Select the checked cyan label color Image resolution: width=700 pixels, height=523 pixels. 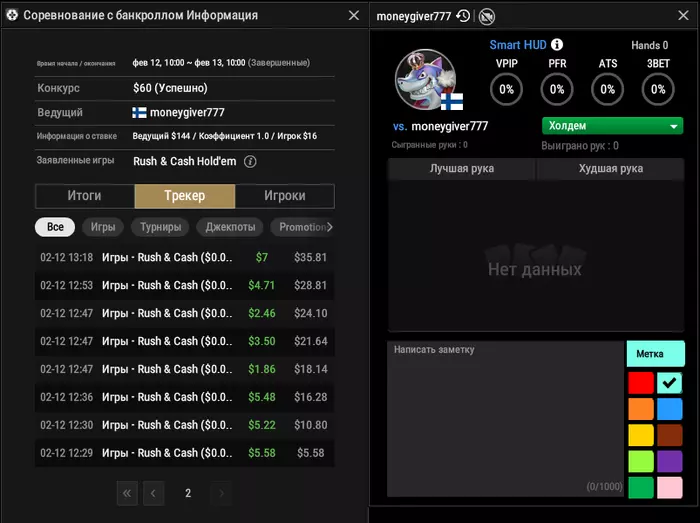coord(669,383)
